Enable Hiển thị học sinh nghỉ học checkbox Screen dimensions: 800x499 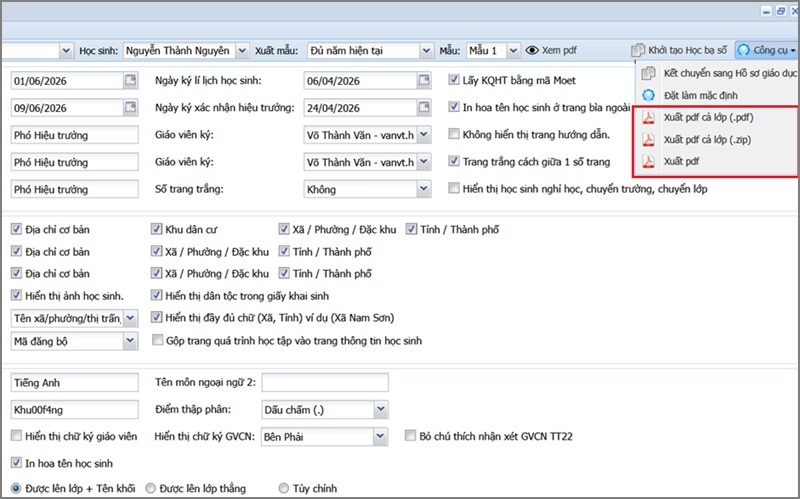(454, 188)
